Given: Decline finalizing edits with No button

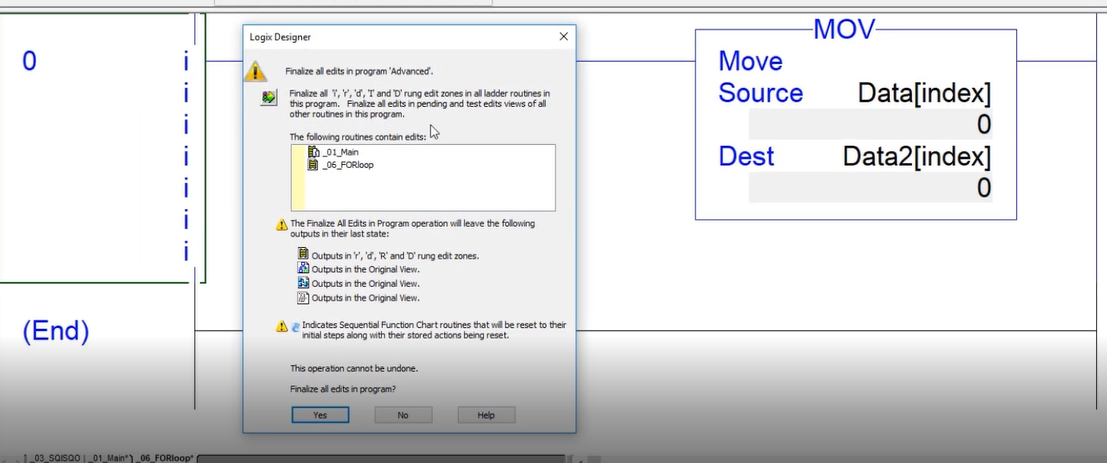Looking at the screenshot, I should [403, 415].
